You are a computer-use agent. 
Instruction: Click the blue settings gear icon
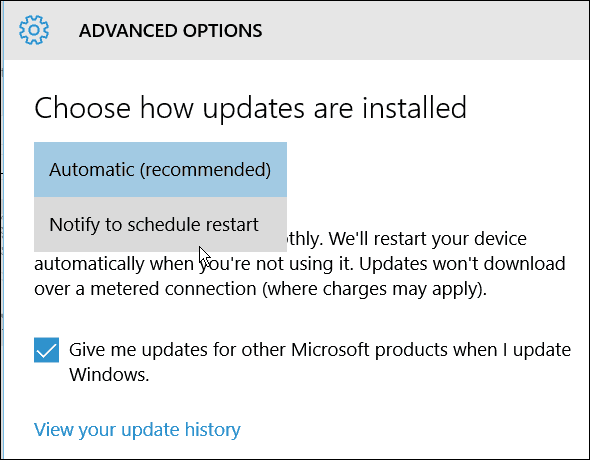tap(34, 30)
